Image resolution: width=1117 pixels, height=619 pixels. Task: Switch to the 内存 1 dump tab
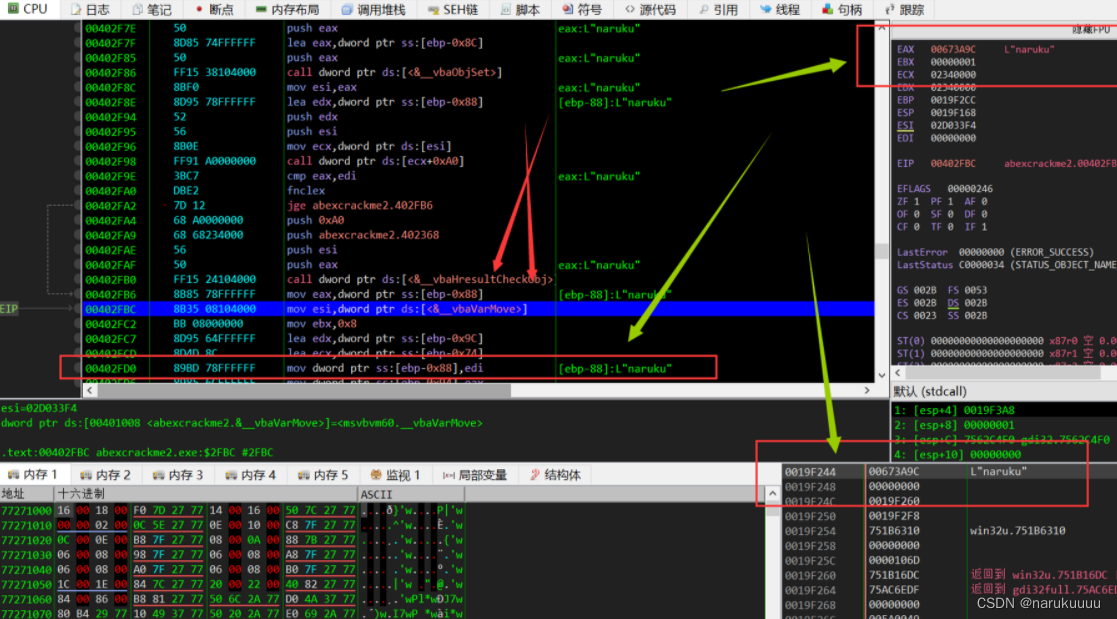coord(33,474)
